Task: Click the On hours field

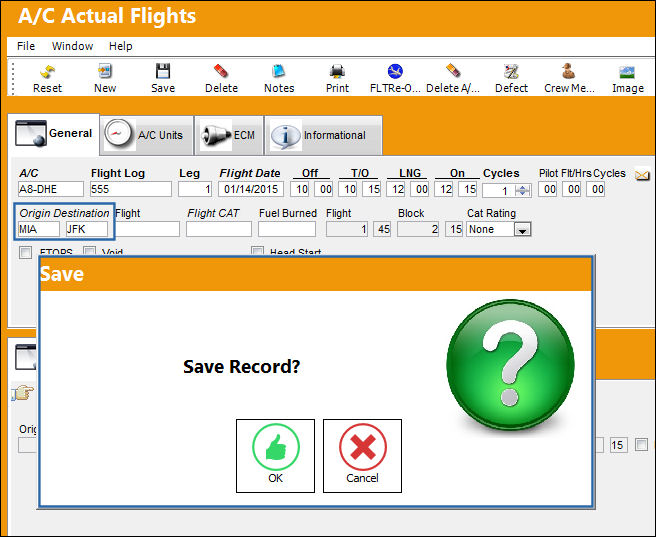Action: point(444,189)
